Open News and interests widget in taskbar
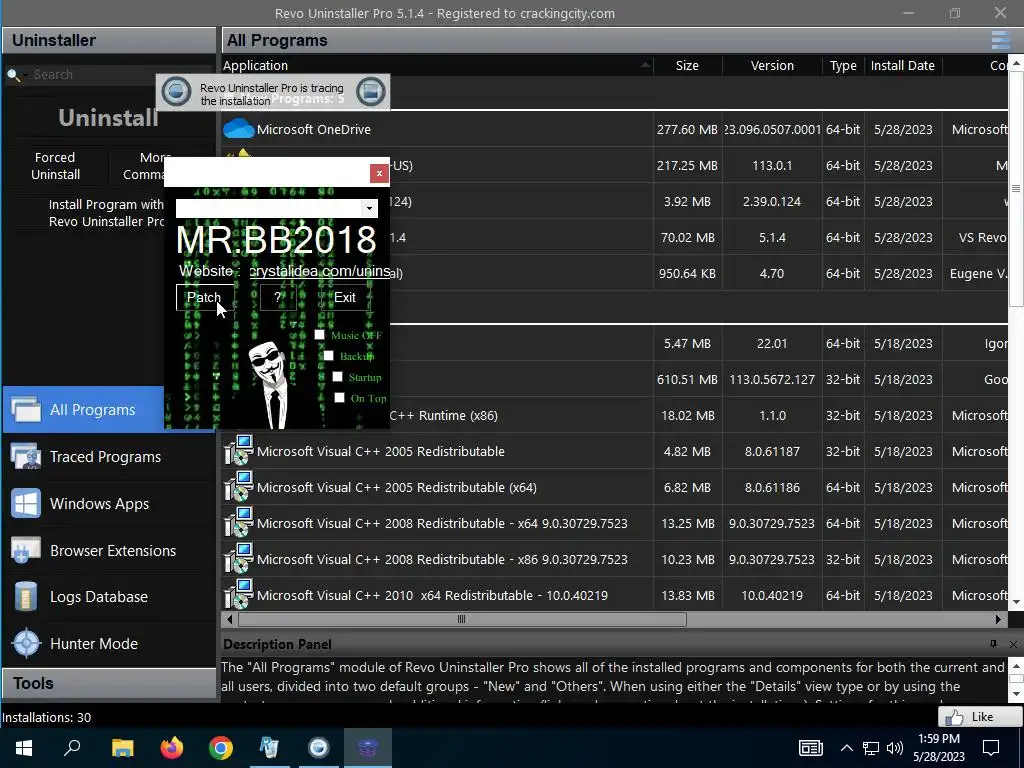The height and width of the screenshot is (768, 1024). [810, 748]
